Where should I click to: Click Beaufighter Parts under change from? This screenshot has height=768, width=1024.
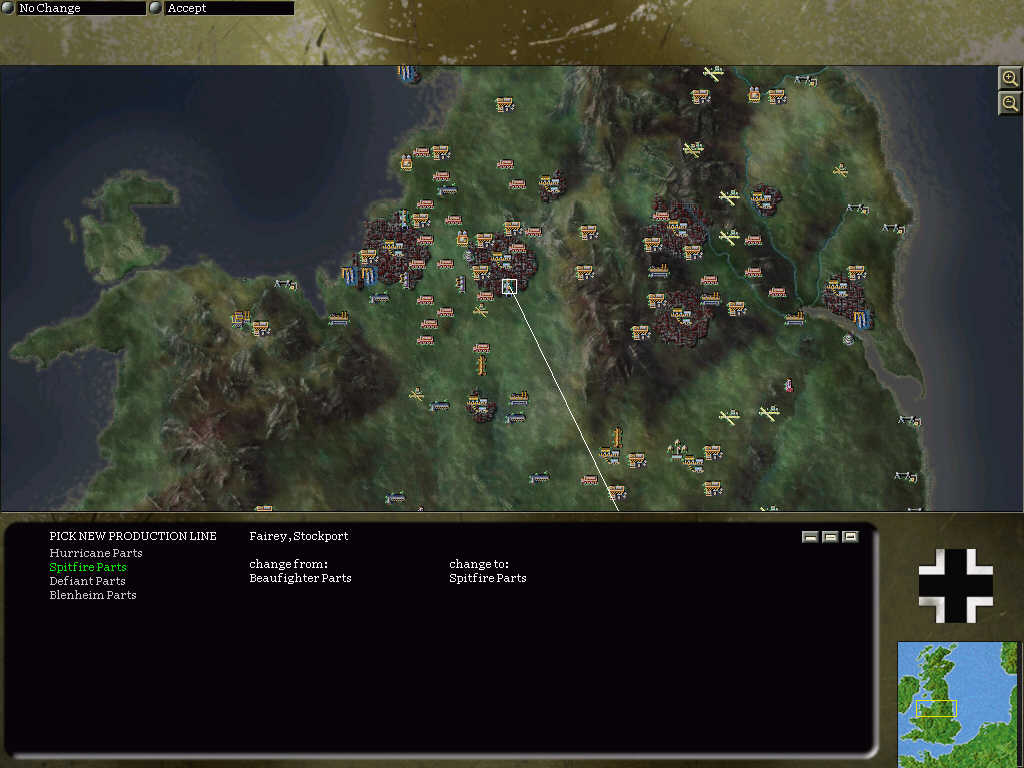300,578
